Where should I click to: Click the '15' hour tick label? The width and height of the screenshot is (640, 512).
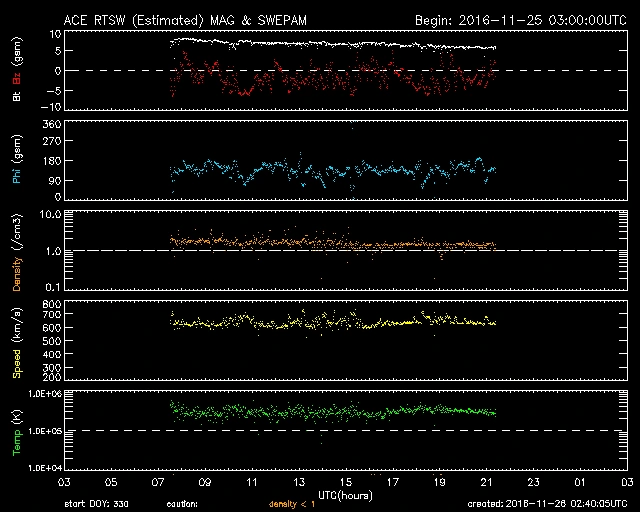(x=346, y=482)
